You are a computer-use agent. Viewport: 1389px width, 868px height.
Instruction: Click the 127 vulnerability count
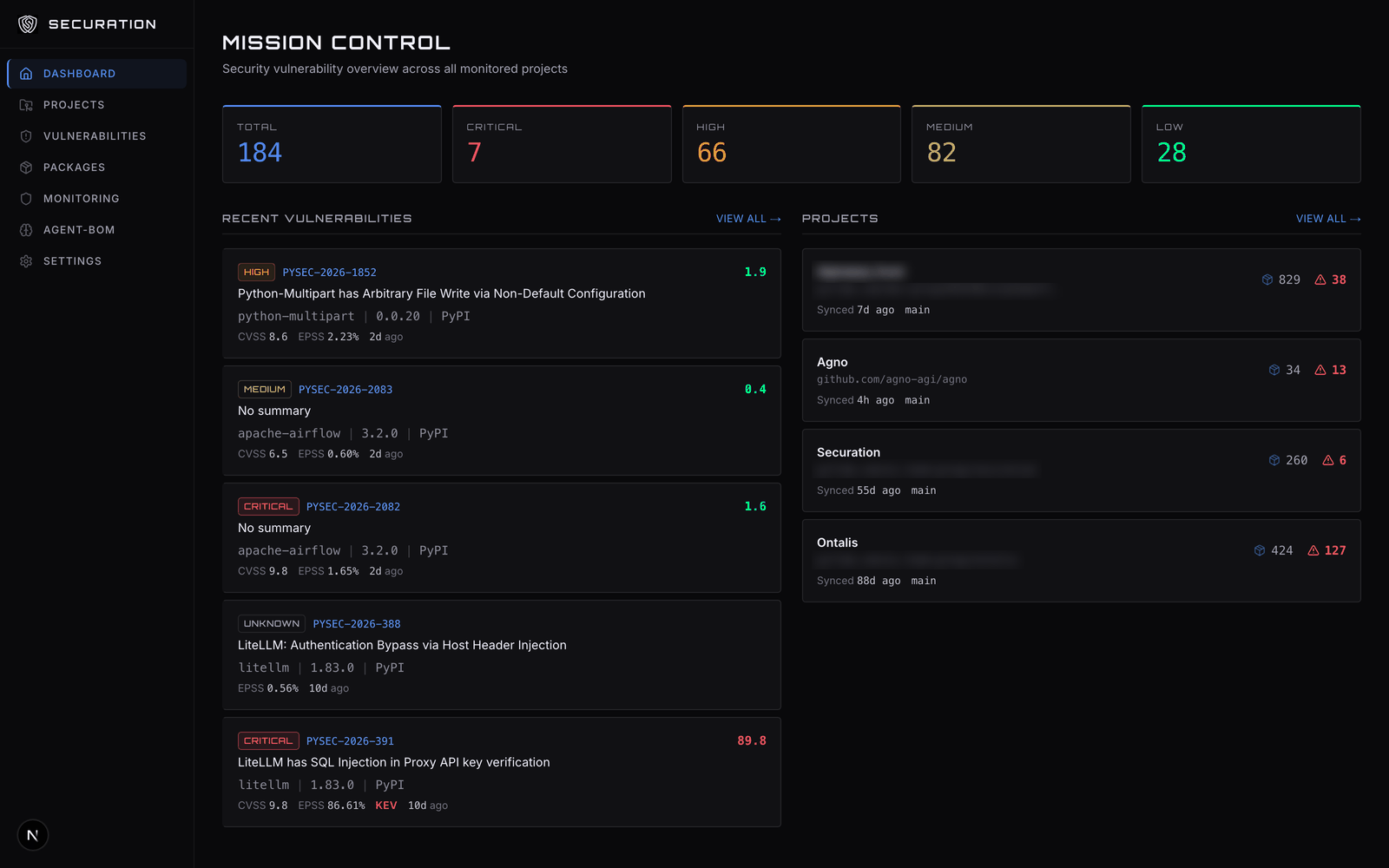(1335, 550)
